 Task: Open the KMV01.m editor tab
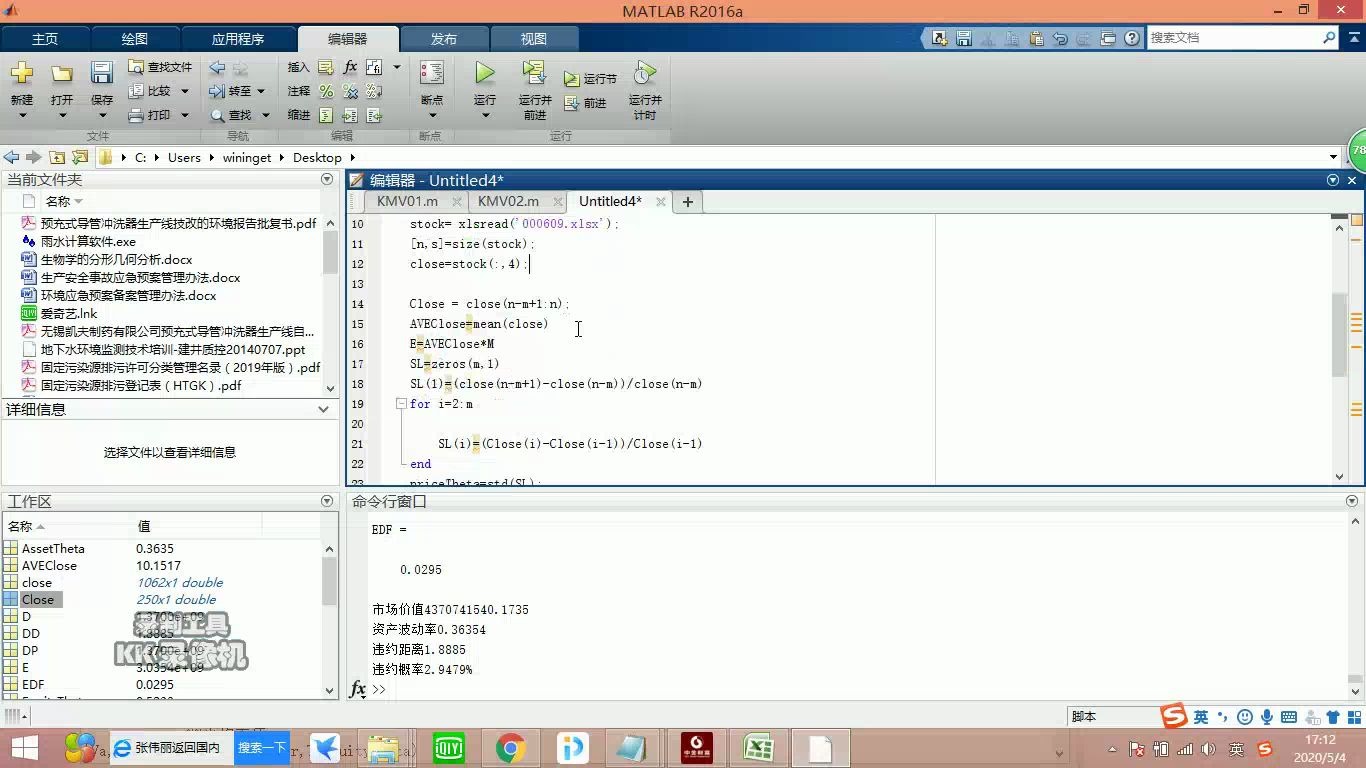click(407, 201)
